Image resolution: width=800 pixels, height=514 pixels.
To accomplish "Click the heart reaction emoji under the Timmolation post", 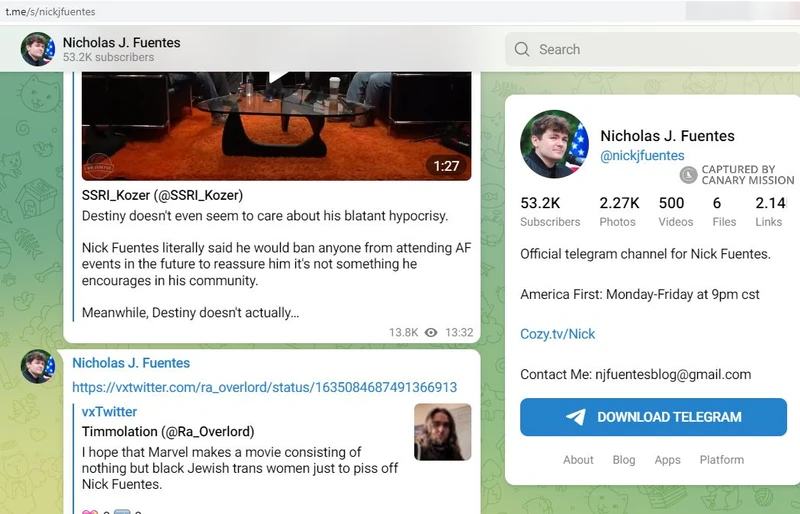I will (90, 511).
